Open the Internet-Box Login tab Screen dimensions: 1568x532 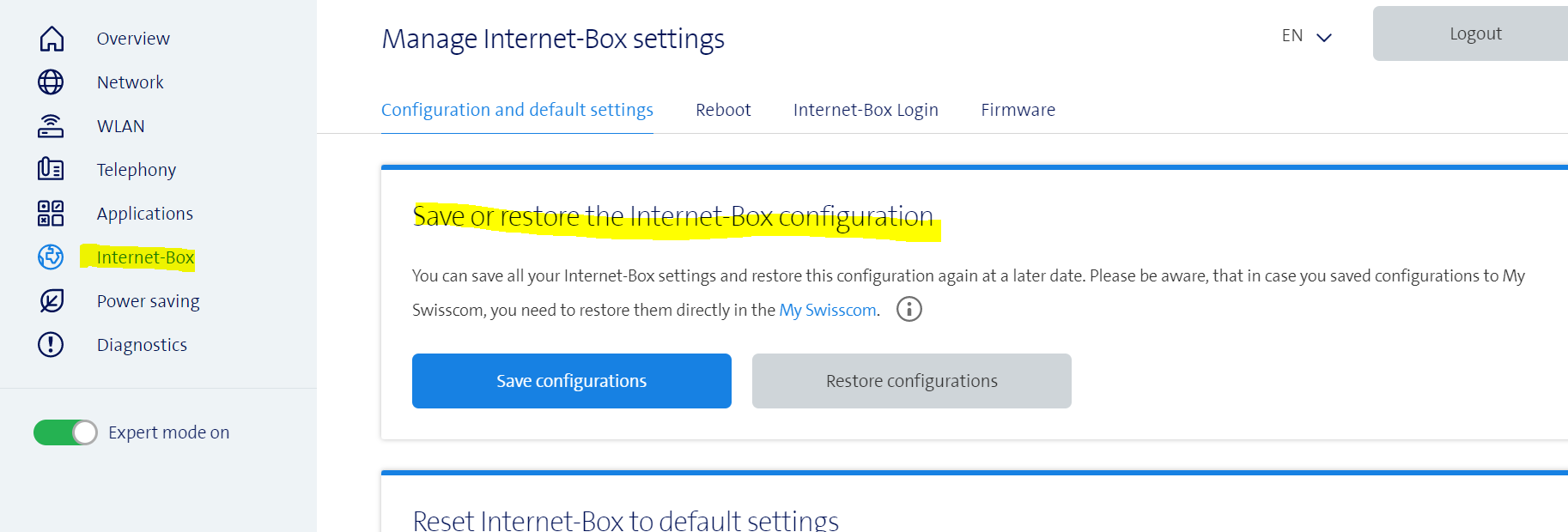866,110
